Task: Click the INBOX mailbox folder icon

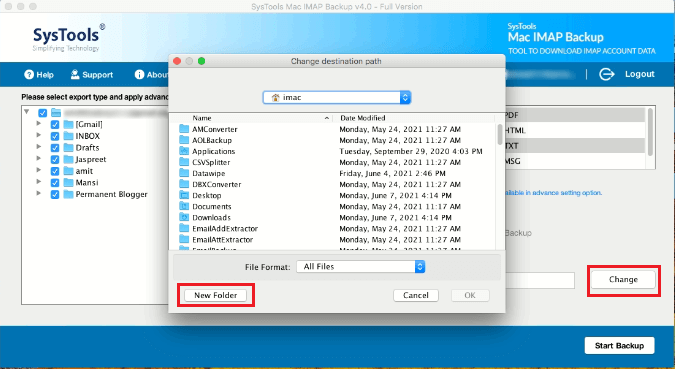Action: 68,136
